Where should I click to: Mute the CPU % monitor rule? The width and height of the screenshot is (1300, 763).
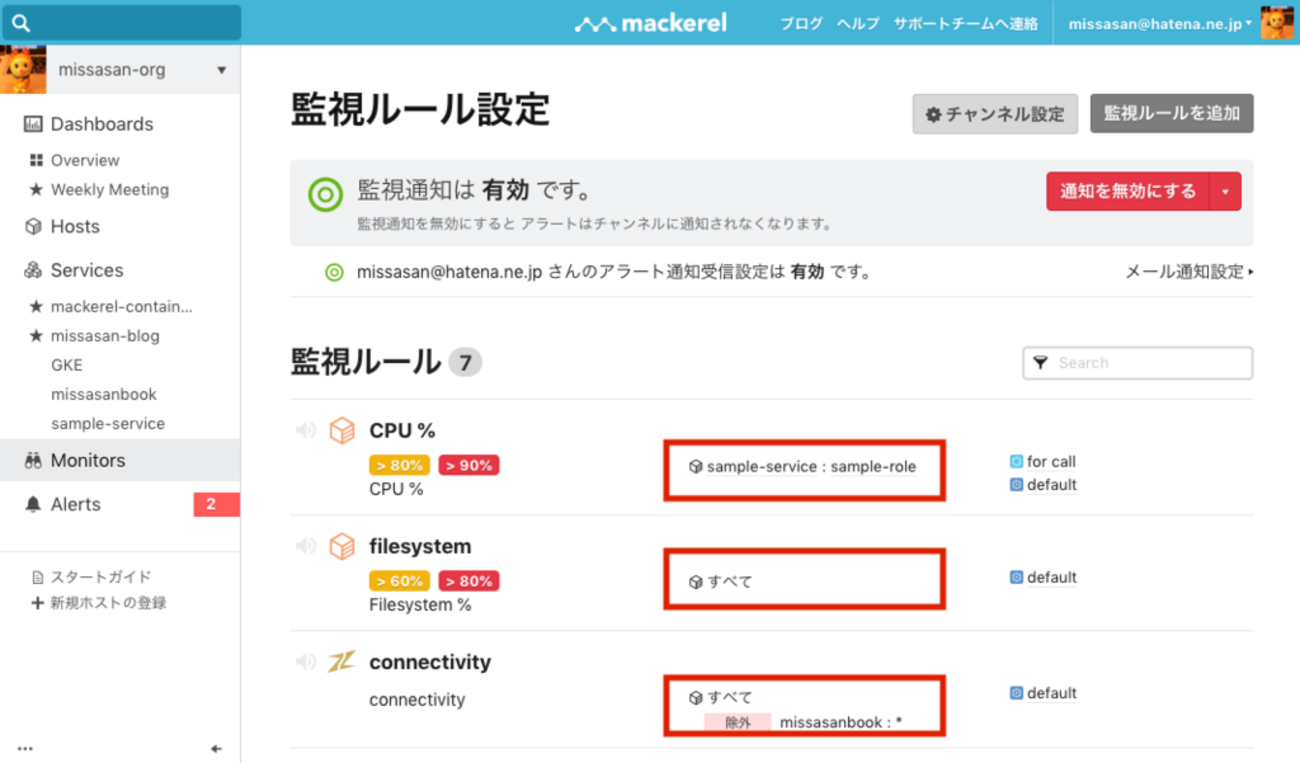305,430
